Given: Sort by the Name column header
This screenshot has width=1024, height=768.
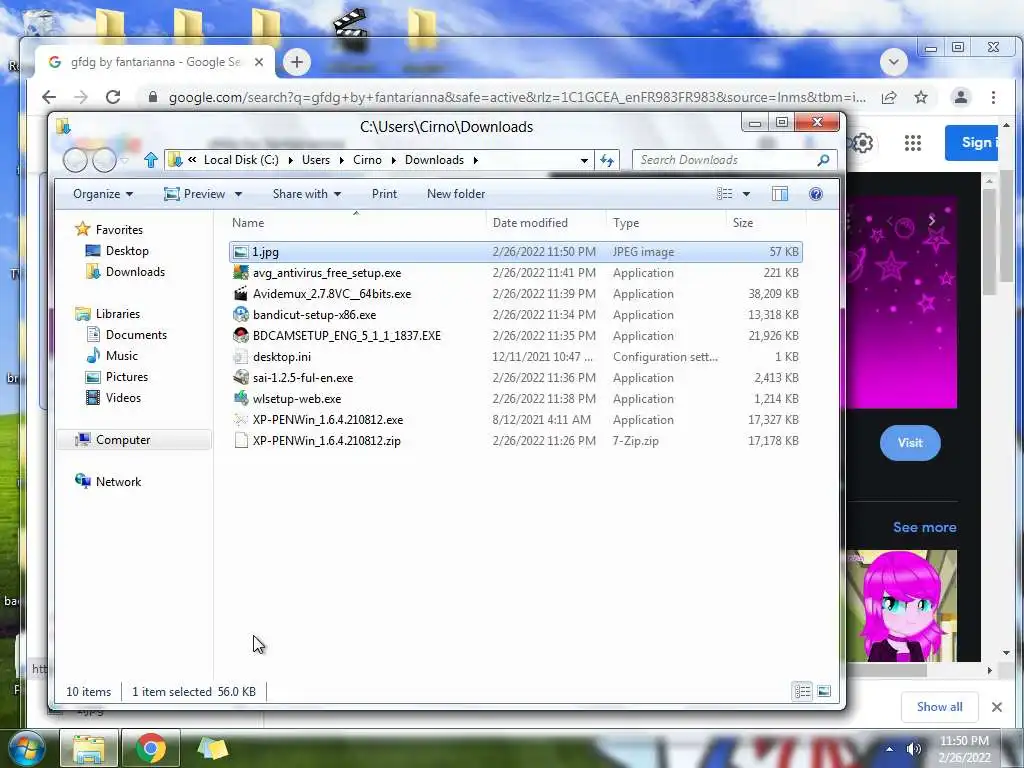Looking at the screenshot, I should pyautogui.click(x=357, y=223).
